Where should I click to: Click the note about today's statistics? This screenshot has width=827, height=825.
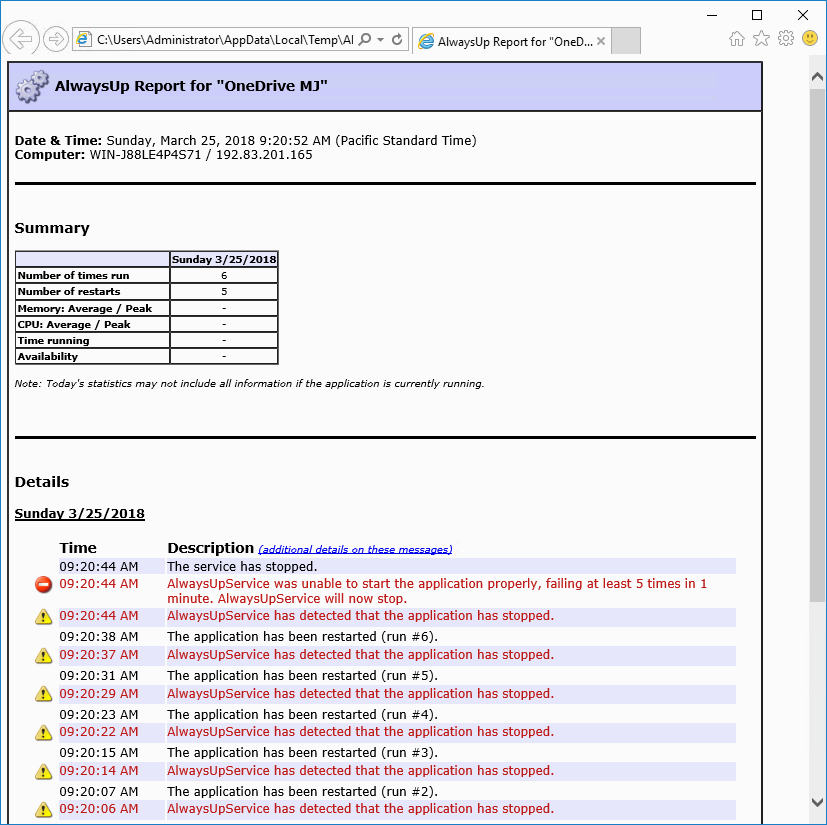pyautogui.click(x=249, y=384)
